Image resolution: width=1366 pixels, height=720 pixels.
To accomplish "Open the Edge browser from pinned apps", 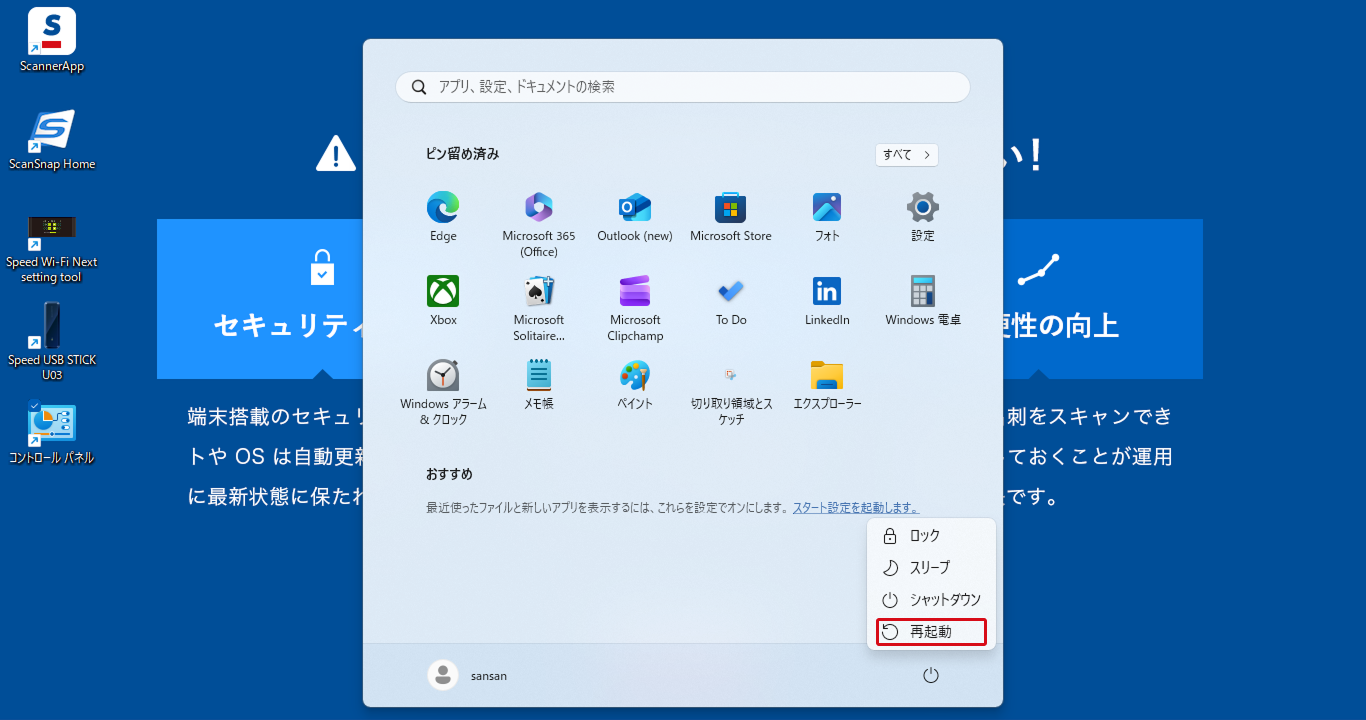I will click(443, 217).
